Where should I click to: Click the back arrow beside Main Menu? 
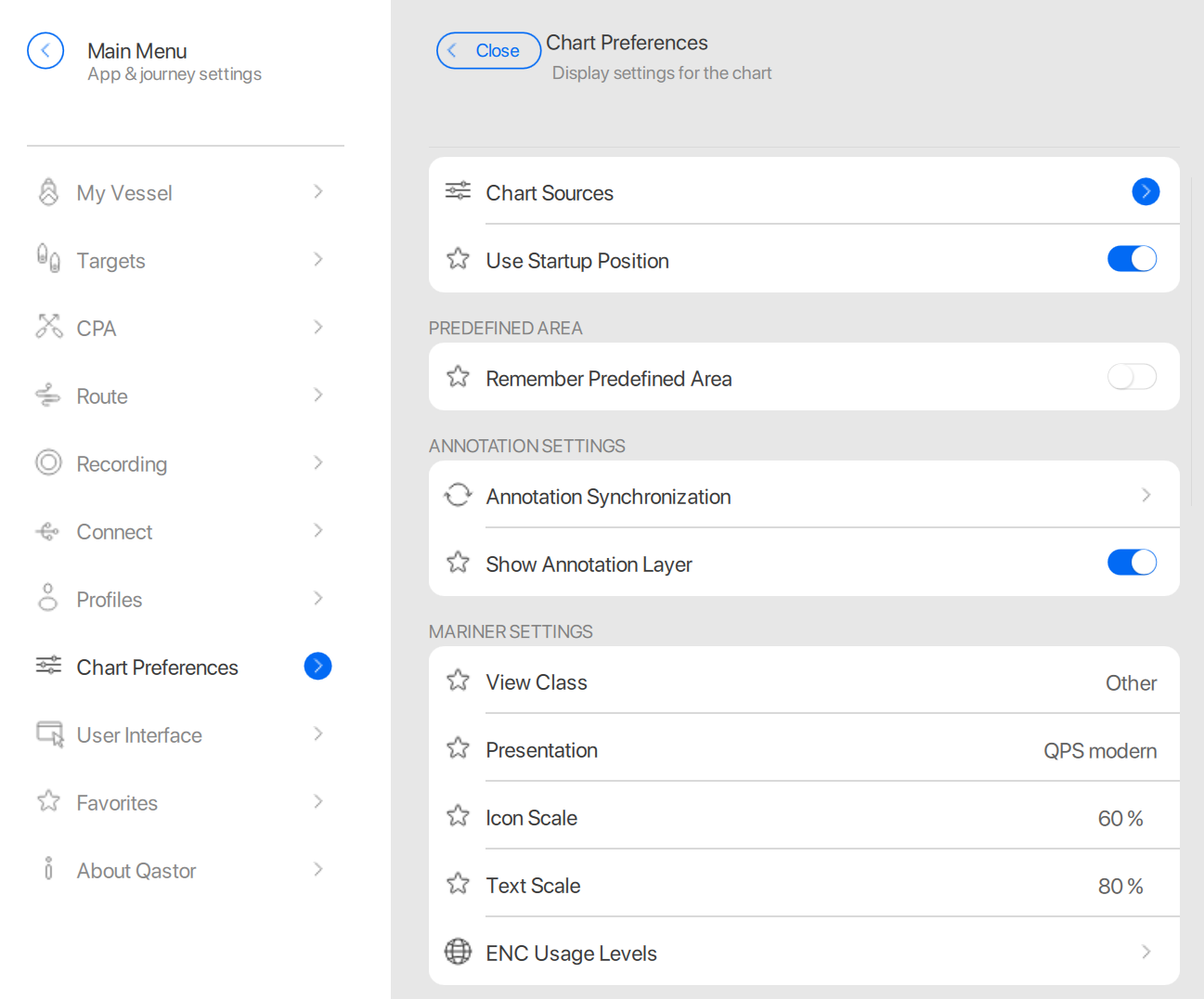click(45, 51)
